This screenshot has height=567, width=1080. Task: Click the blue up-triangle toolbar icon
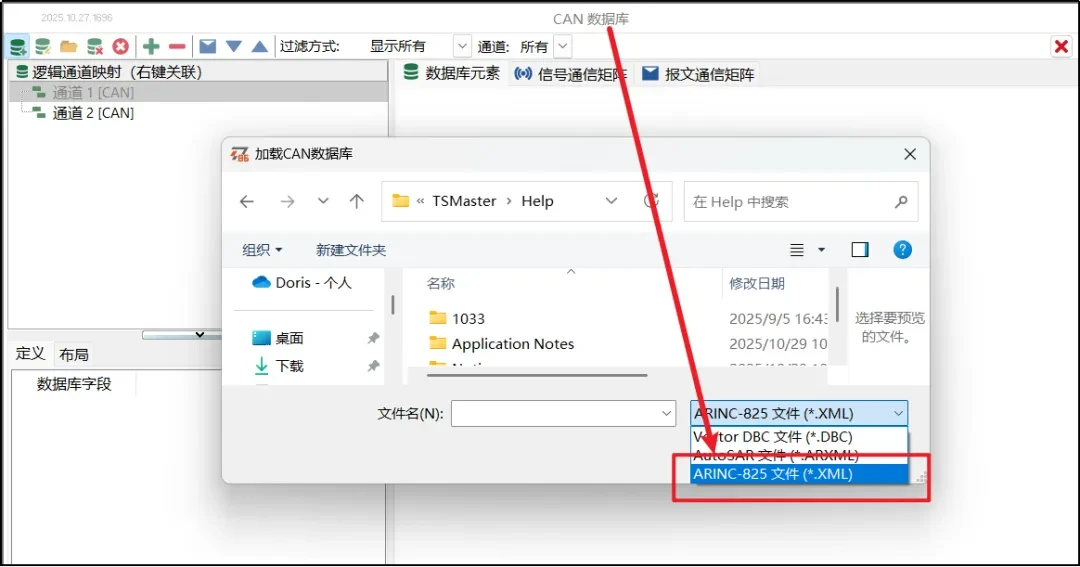click(x=259, y=46)
